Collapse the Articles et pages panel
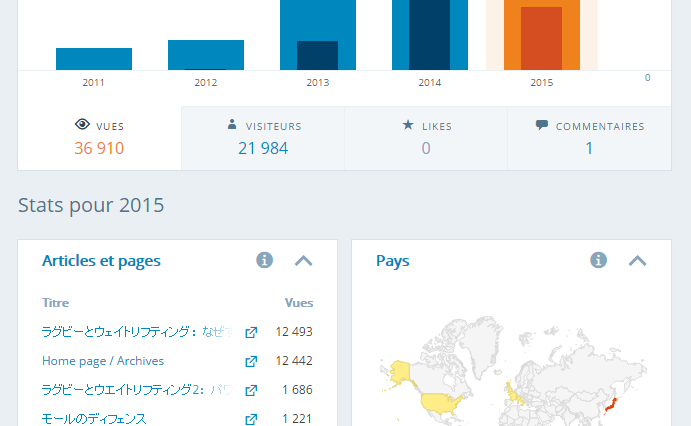Screen dimensions: 691x426 tap(303, 261)
